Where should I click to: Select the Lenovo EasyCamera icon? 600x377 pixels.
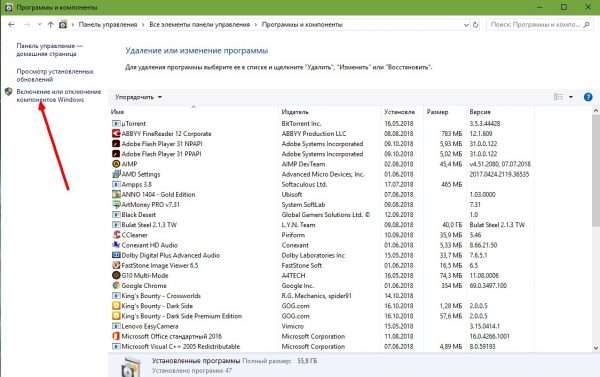[116, 326]
